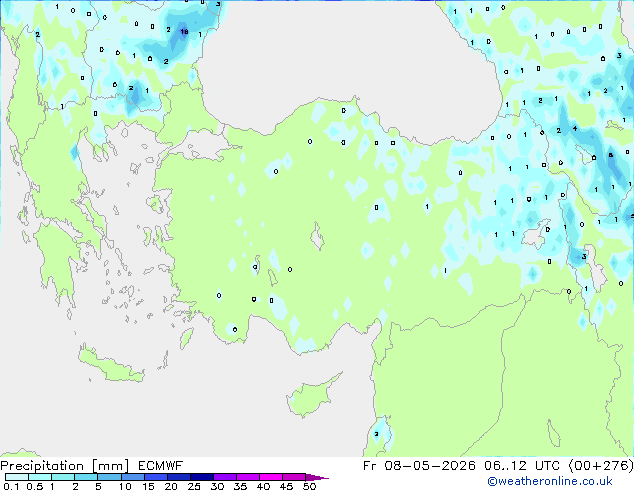
Task: Click the 'Fr 08-05-2026' date text
Action: point(419,466)
